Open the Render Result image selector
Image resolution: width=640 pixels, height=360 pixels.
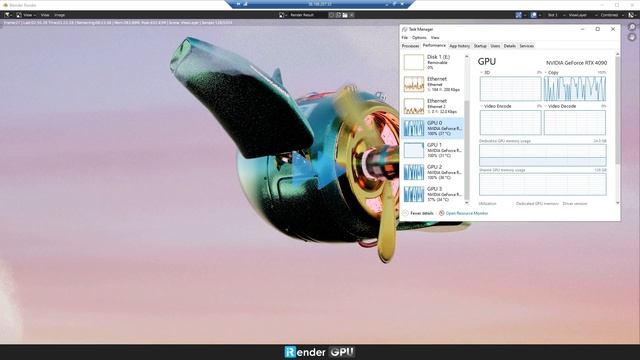point(302,15)
